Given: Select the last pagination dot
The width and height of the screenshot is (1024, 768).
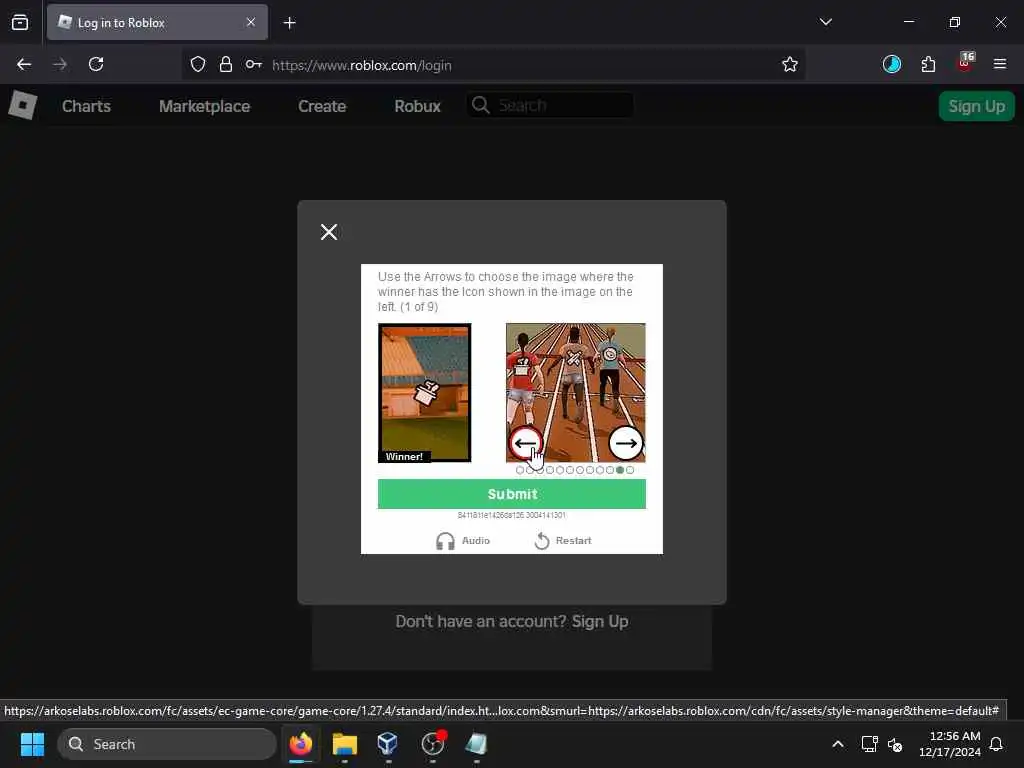Looking at the screenshot, I should pos(630,470).
